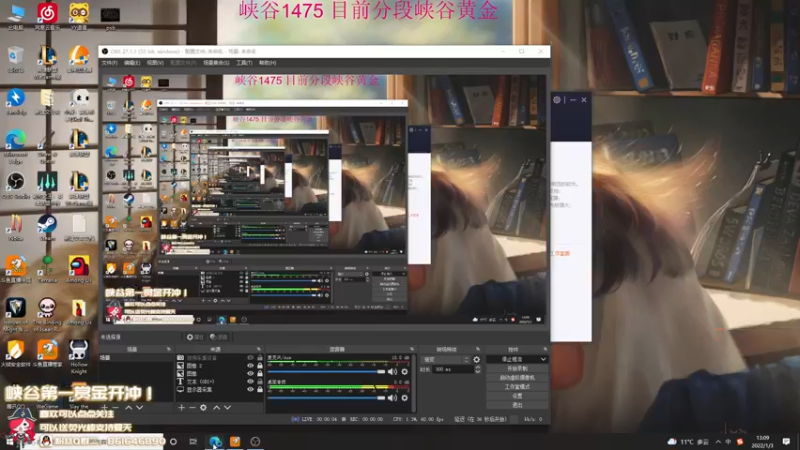
Task: Open transition properties gear icon
Action: pos(477,359)
